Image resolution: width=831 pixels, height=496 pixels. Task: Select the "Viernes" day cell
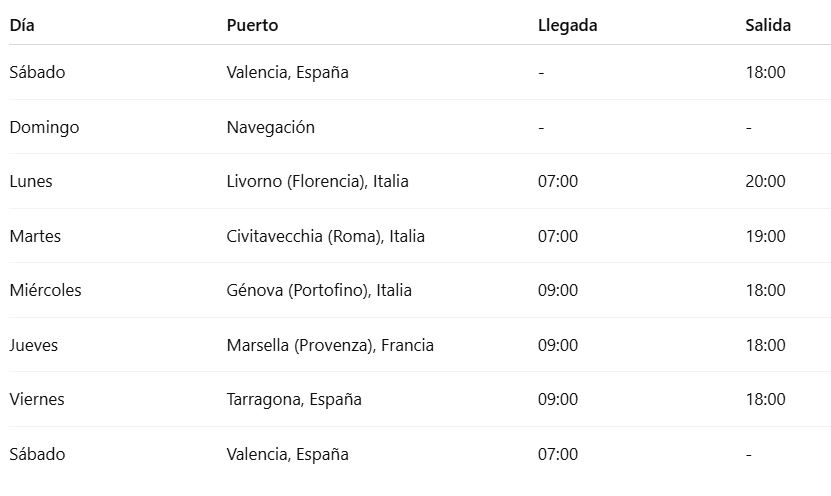pyautogui.click(x=37, y=399)
